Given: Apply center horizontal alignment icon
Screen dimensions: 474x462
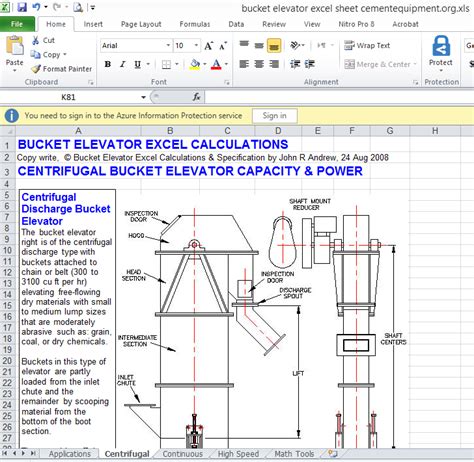Looking at the screenshot, I should (259, 64).
